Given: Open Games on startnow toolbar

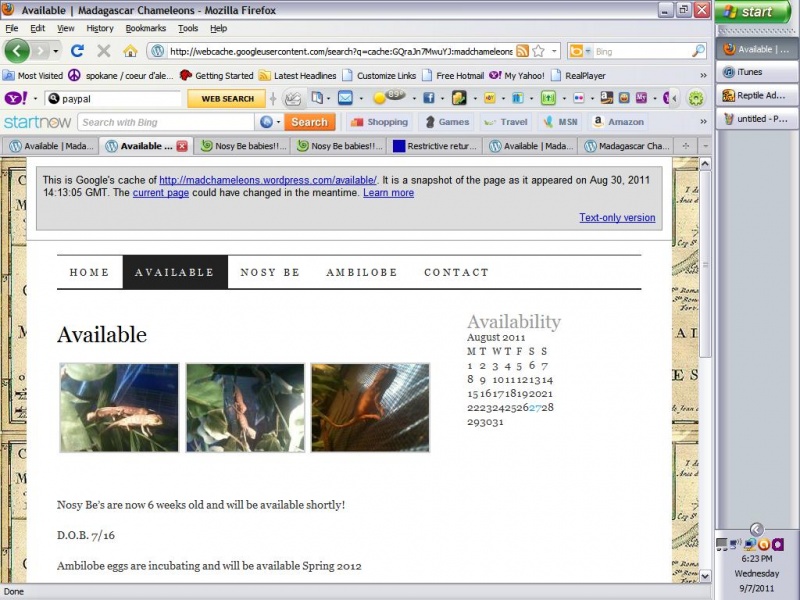Looking at the screenshot, I should coord(447,122).
